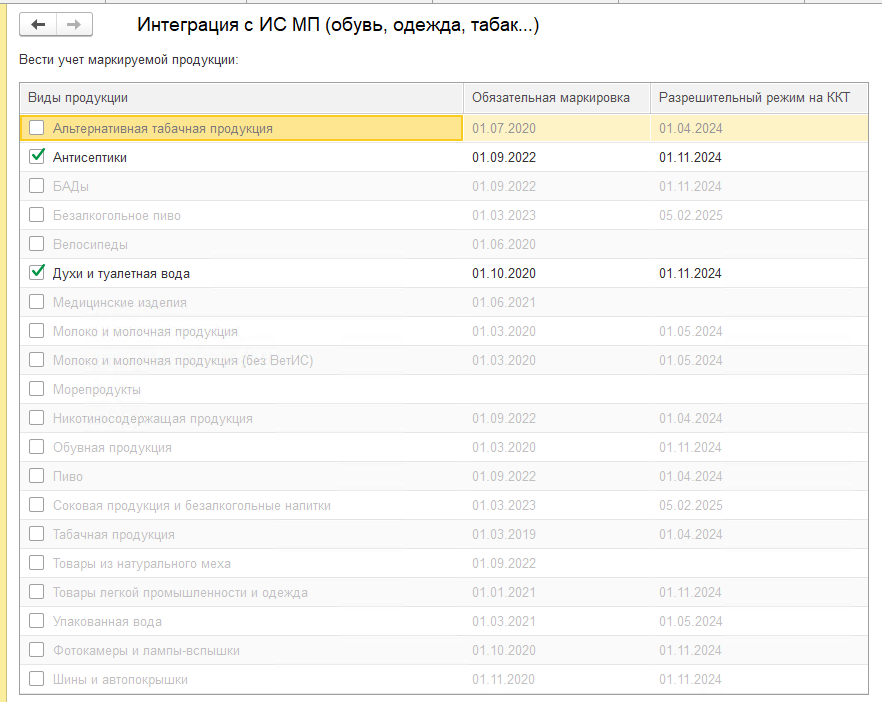Uncheck the Антисептики checkbox
This screenshot has width=882, height=702.
pos(37,157)
